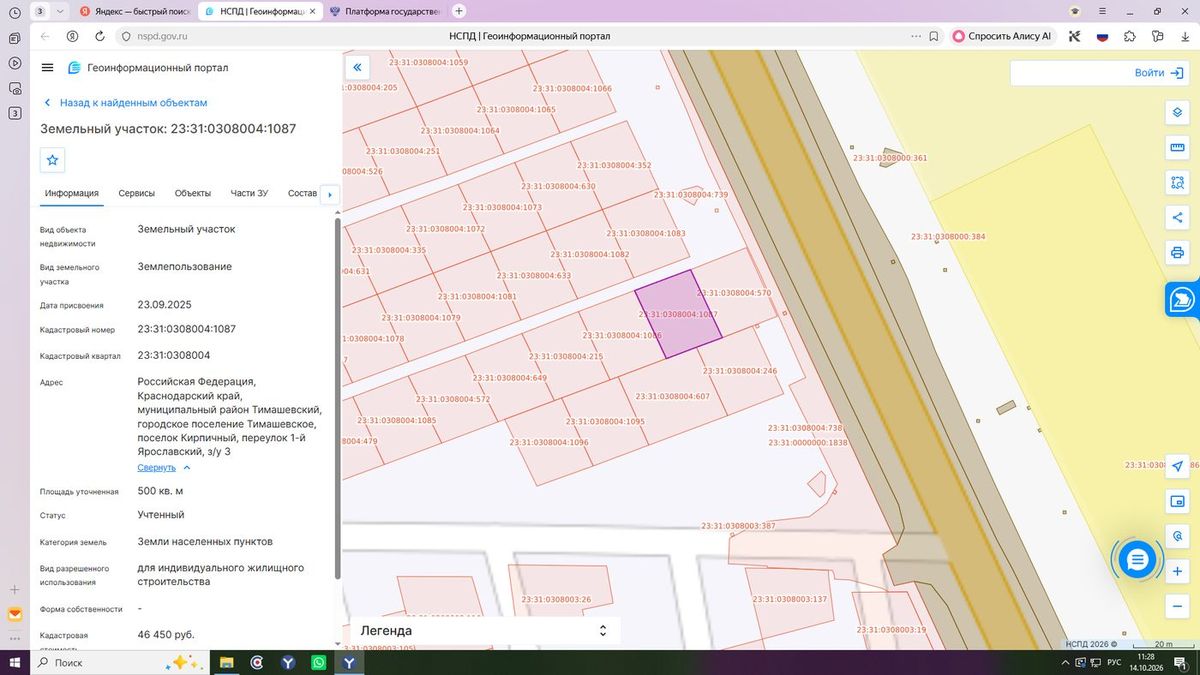Show more tabs with the tab-strip arrow
This screenshot has width=1200, height=675.
[329, 194]
